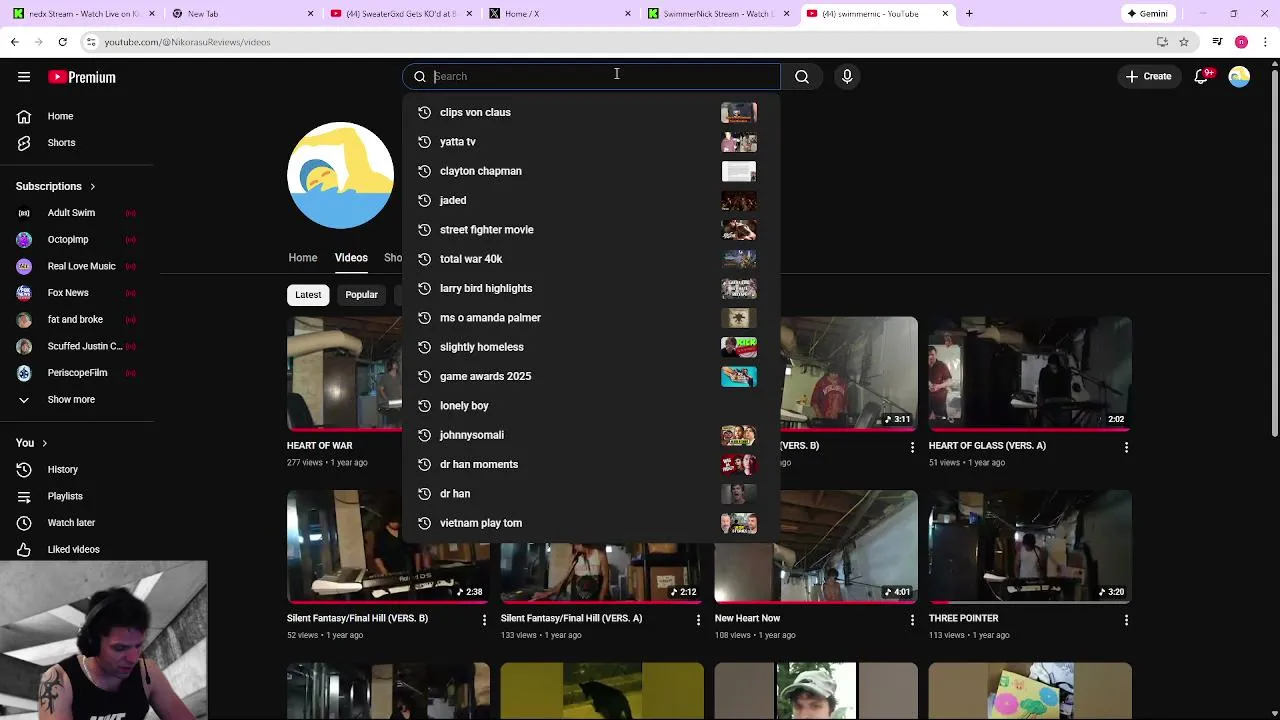Expand the Subscriptions section chevron

pyautogui.click(x=92, y=186)
